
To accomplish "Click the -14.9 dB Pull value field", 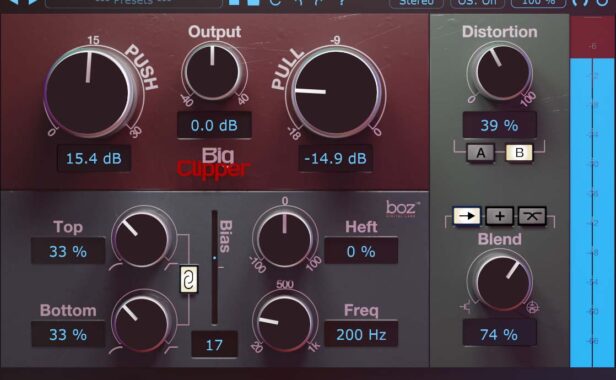I will pyautogui.click(x=336, y=158).
